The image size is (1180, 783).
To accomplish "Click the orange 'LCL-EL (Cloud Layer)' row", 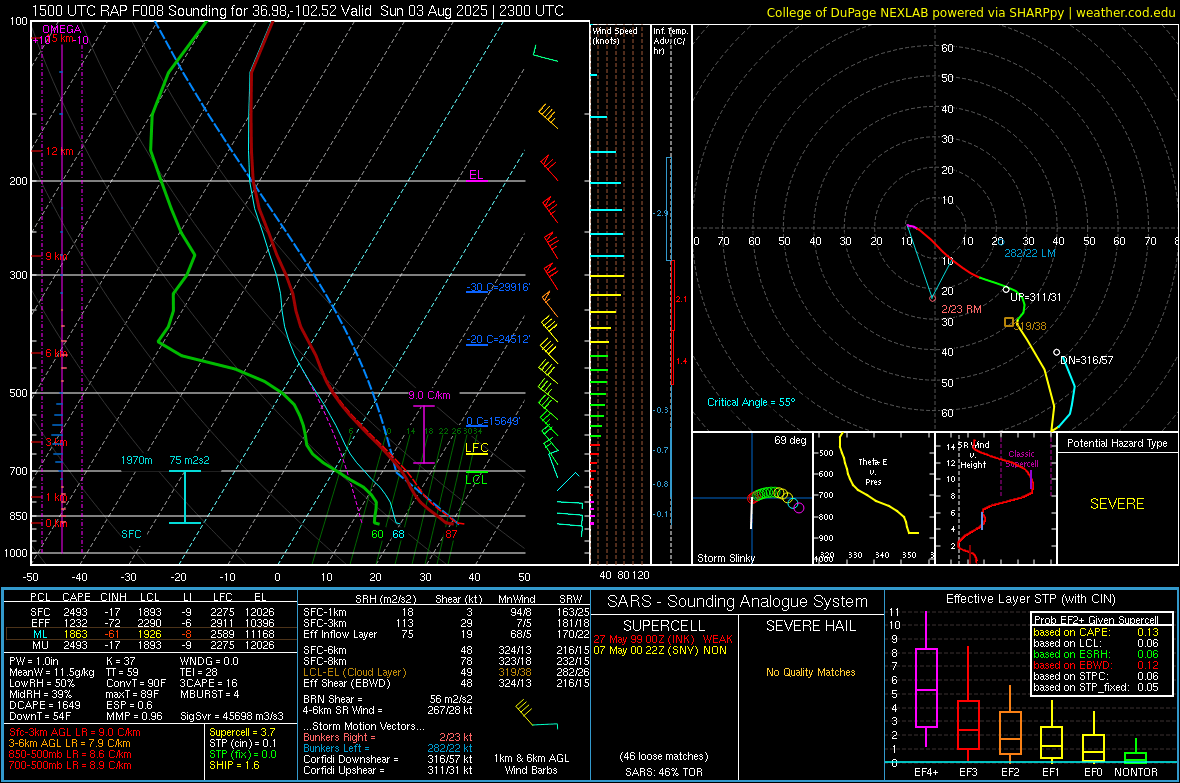I will coord(446,672).
